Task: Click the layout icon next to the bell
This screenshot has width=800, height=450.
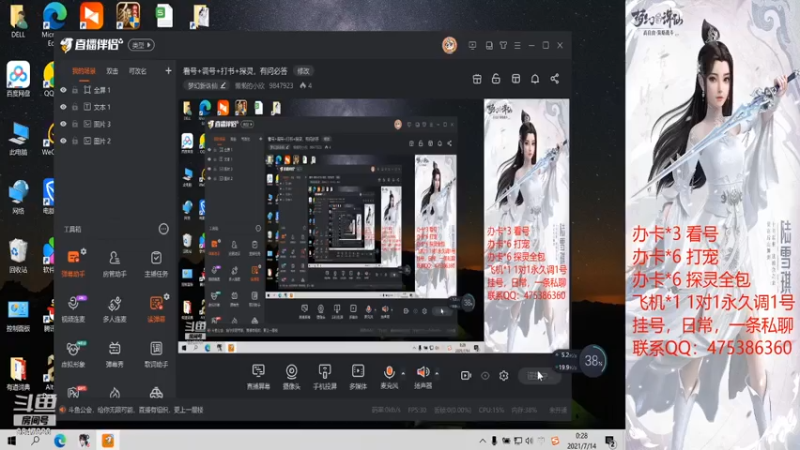Action: coord(516,79)
